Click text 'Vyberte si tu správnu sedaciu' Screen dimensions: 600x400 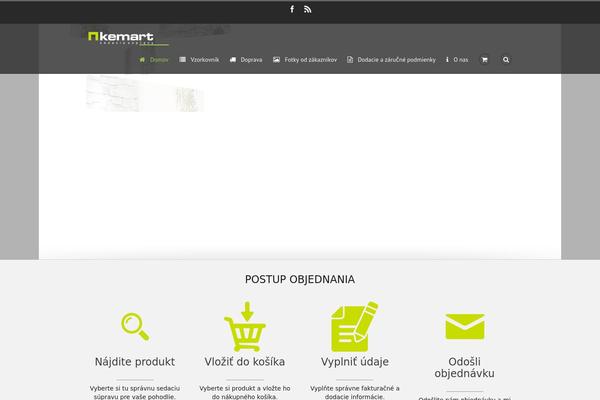(x=135, y=388)
